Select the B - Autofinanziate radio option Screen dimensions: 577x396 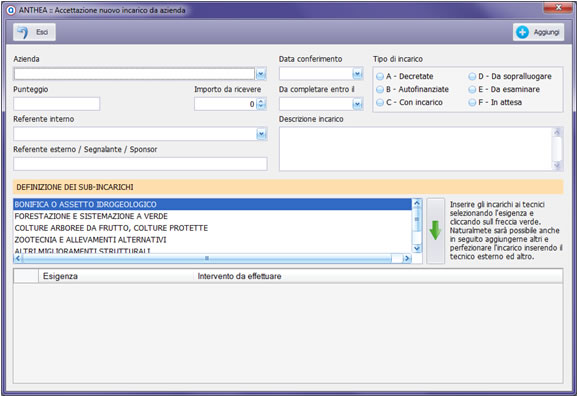pyautogui.click(x=413, y=89)
